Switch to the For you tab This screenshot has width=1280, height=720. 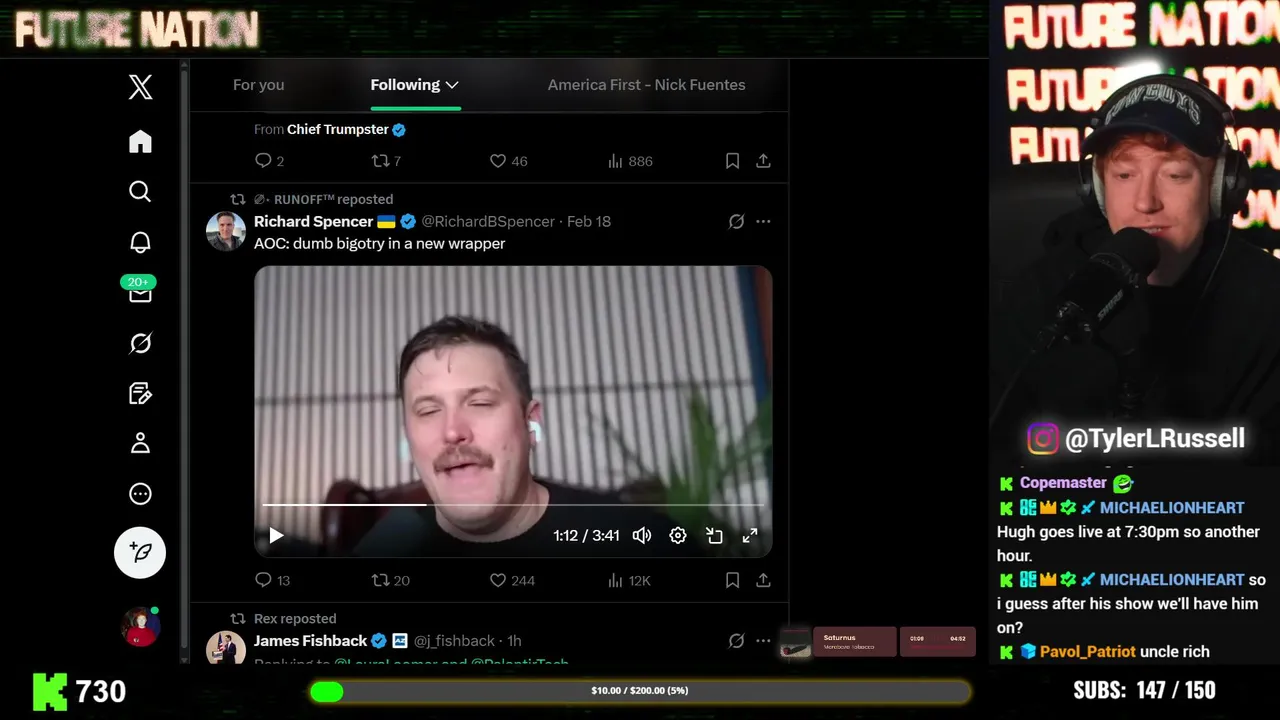[x=258, y=85]
